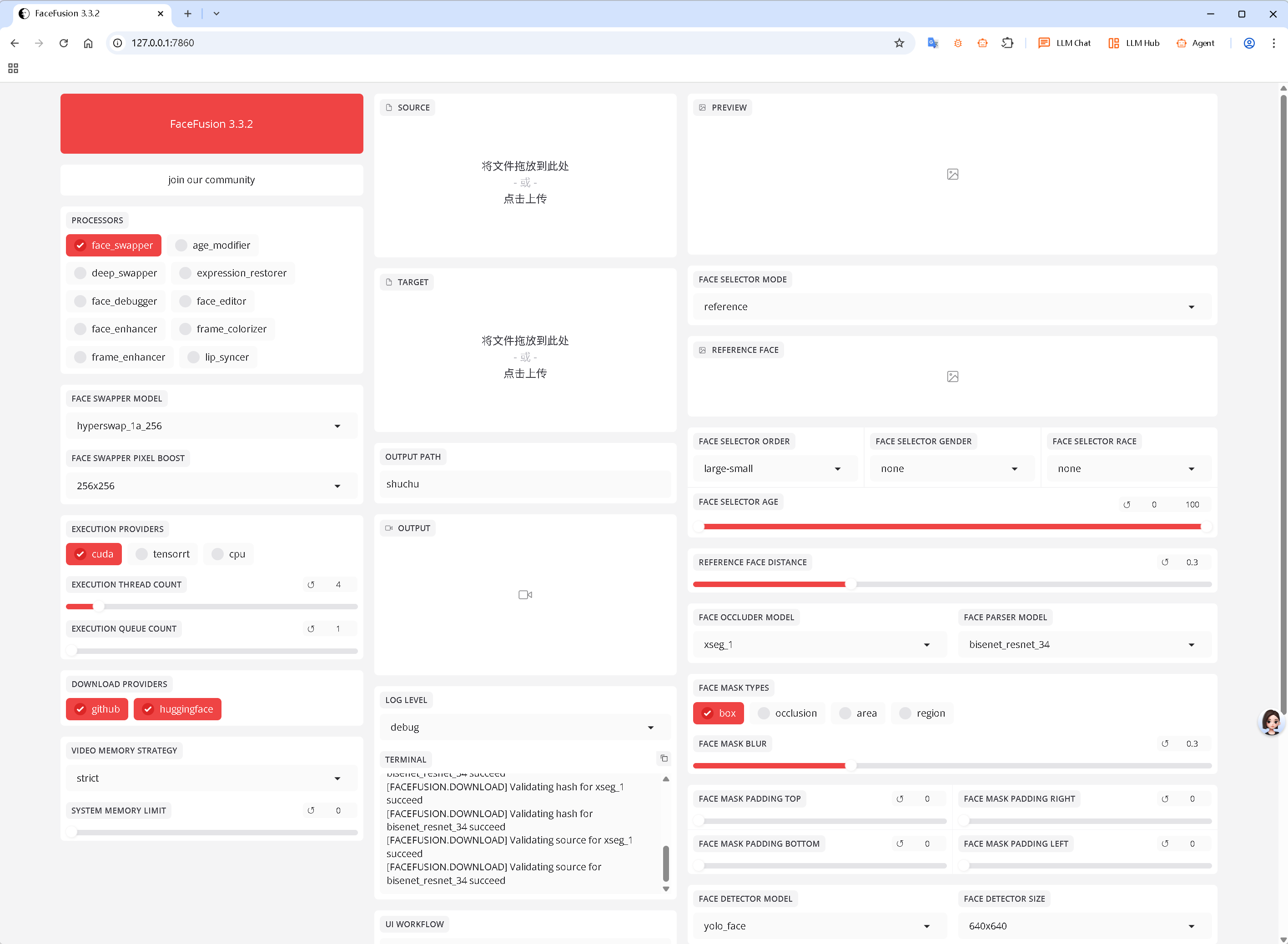This screenshot has height=944, width=1288.
Task: Reset the face mask blur value
Action: [1165, 743]
